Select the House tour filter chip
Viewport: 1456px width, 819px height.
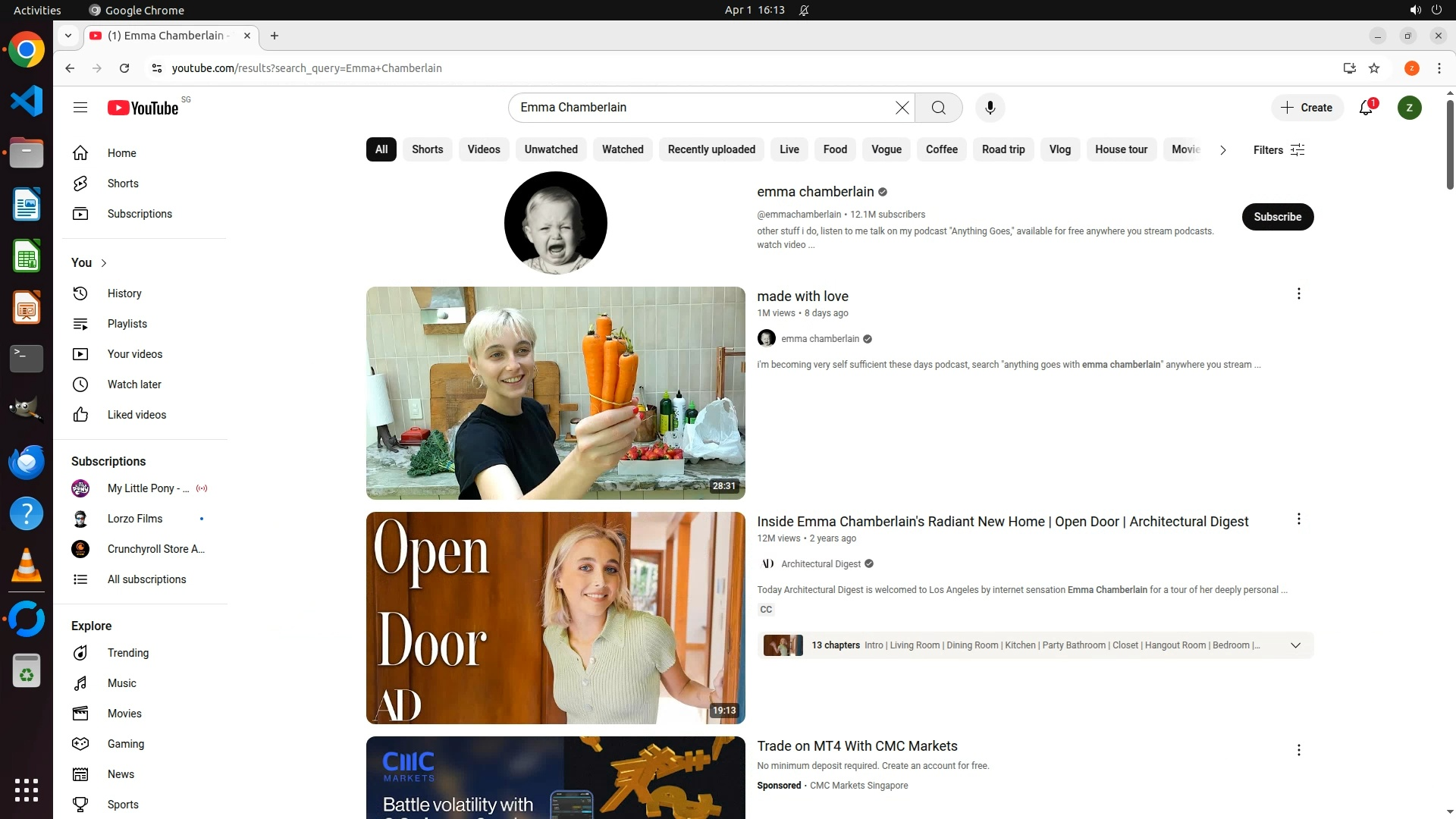[x=1121, y=149]
